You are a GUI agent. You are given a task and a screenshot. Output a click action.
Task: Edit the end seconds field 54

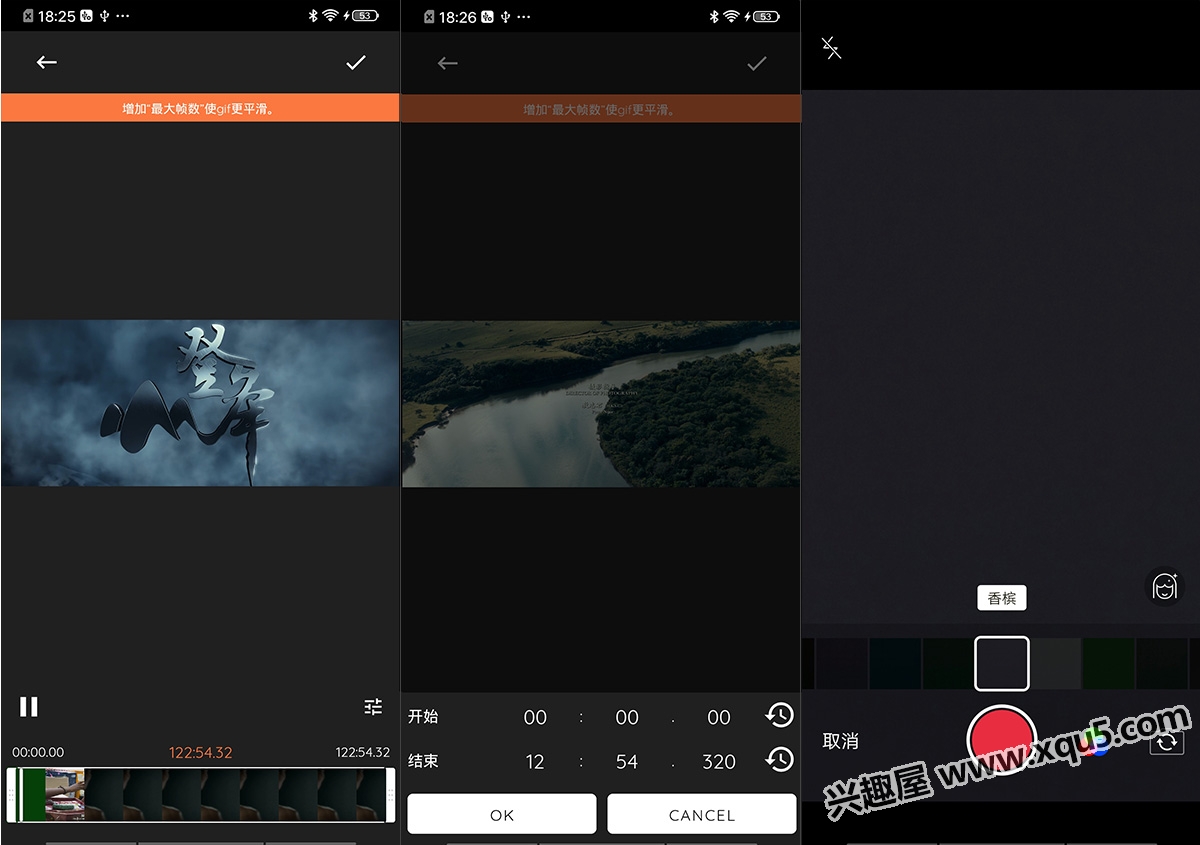(x=627, y=762)
